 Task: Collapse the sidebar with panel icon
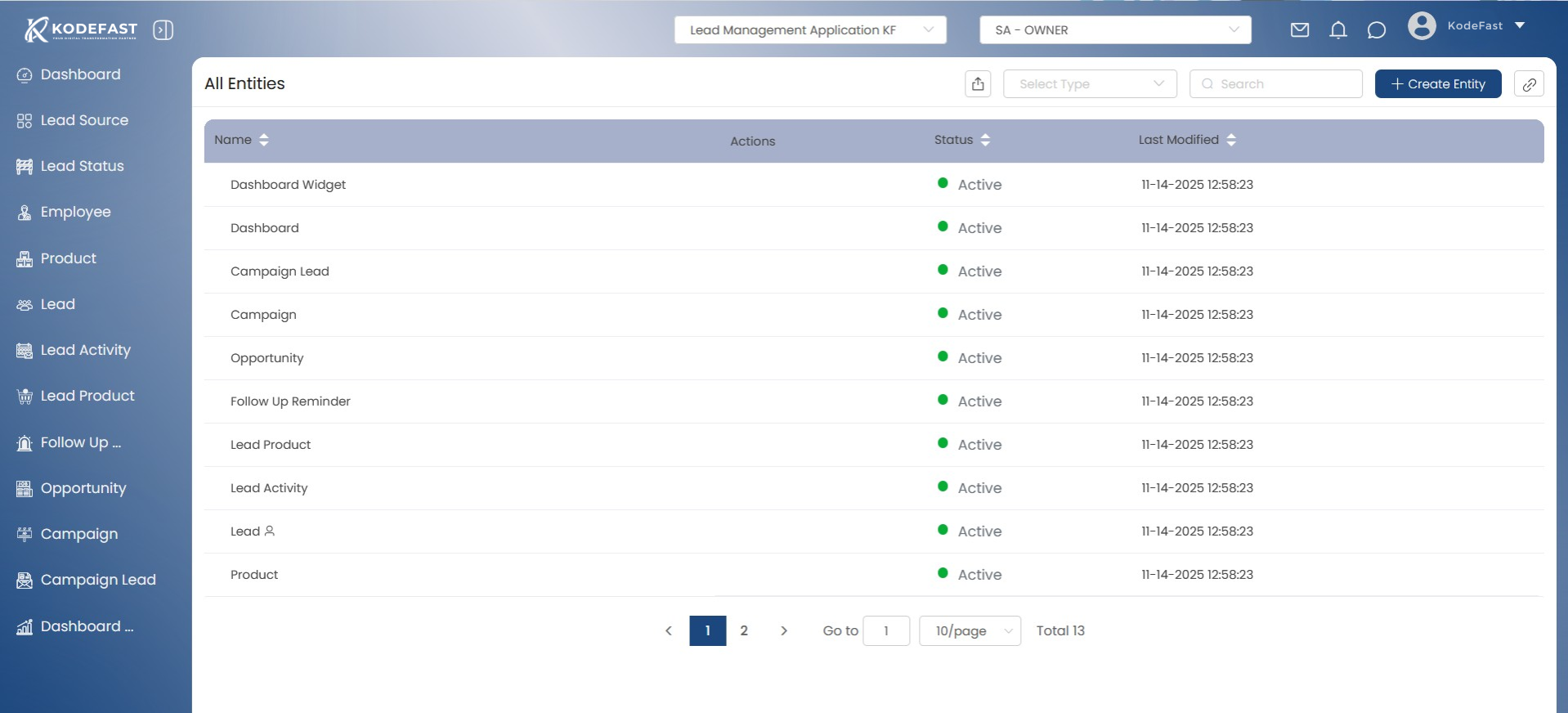(x=163, y=30)
